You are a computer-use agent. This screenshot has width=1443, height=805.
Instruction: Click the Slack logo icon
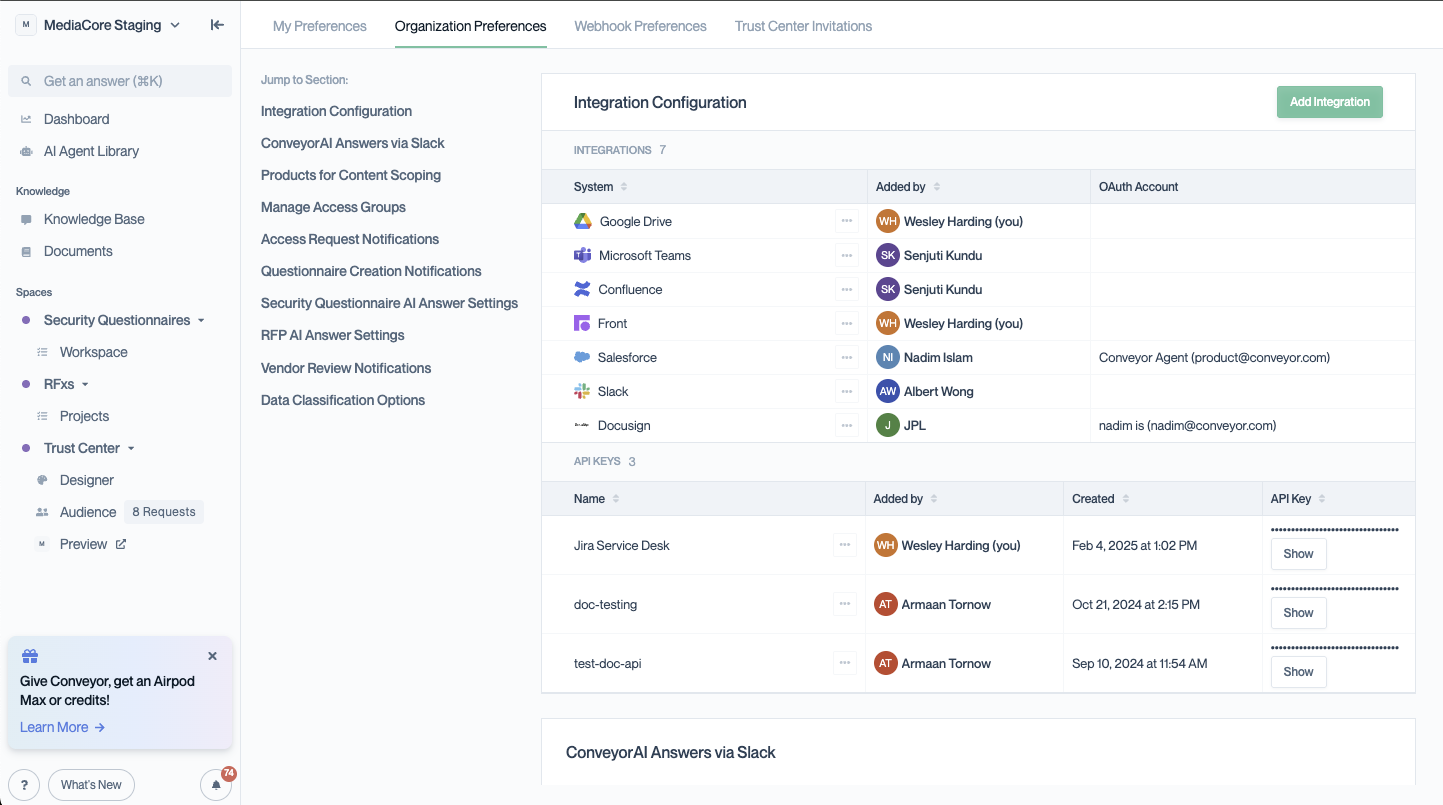582,391
